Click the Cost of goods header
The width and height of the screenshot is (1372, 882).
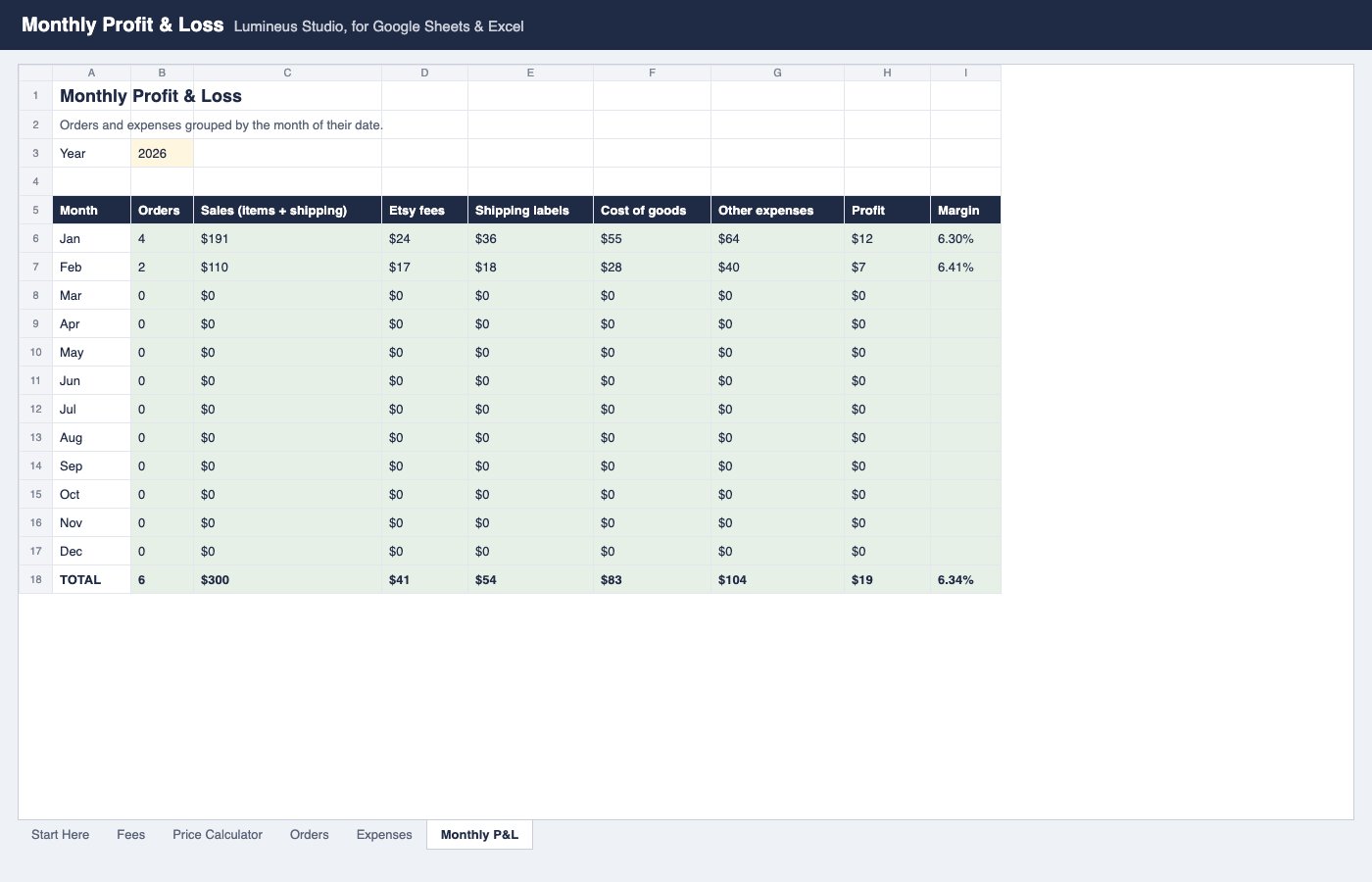pyautogui.click(x=652, y=210)
